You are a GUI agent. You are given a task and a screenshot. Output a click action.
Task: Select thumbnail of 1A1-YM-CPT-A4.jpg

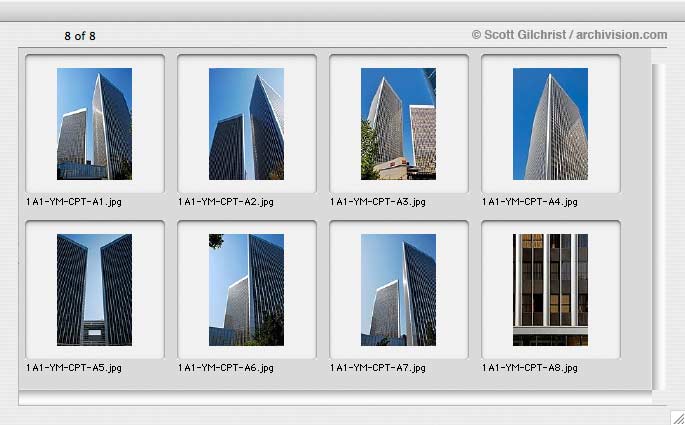pos(550,124)
